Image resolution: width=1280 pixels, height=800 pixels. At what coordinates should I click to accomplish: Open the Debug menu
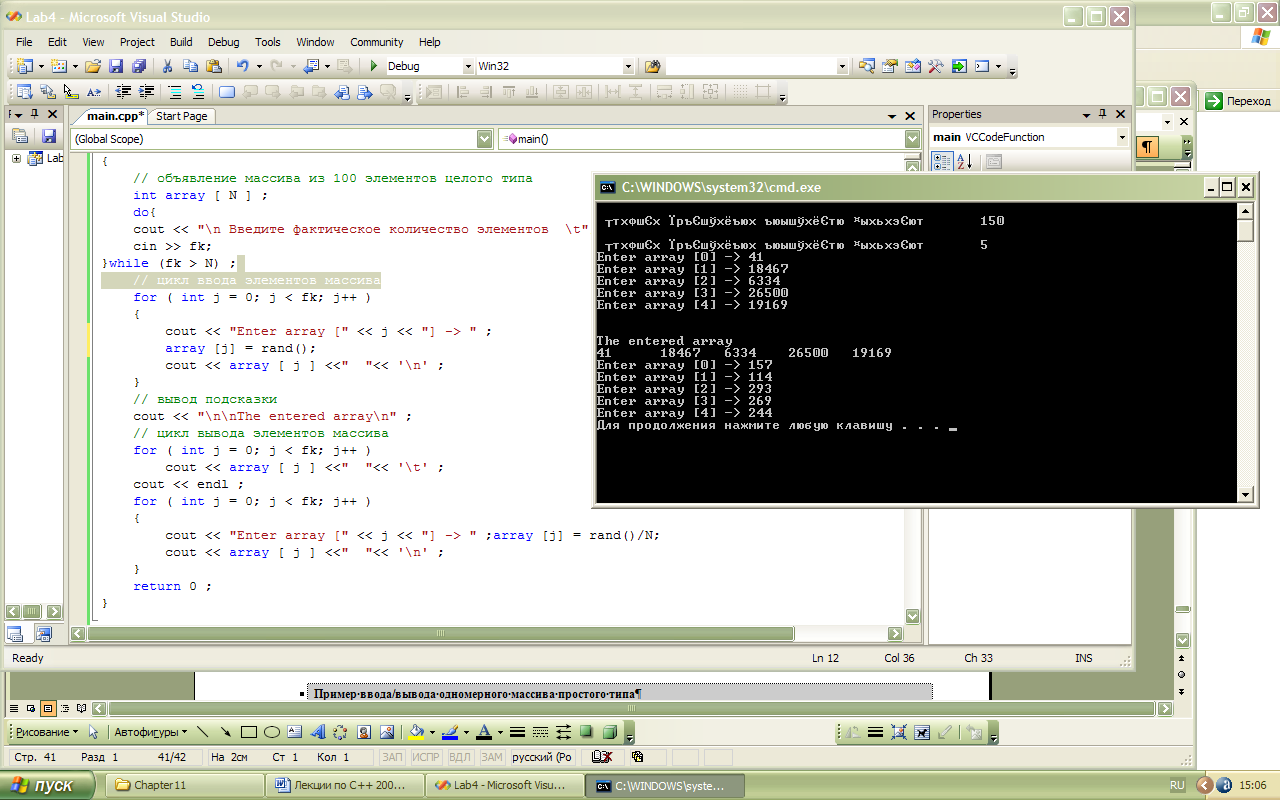pos(224,42)
